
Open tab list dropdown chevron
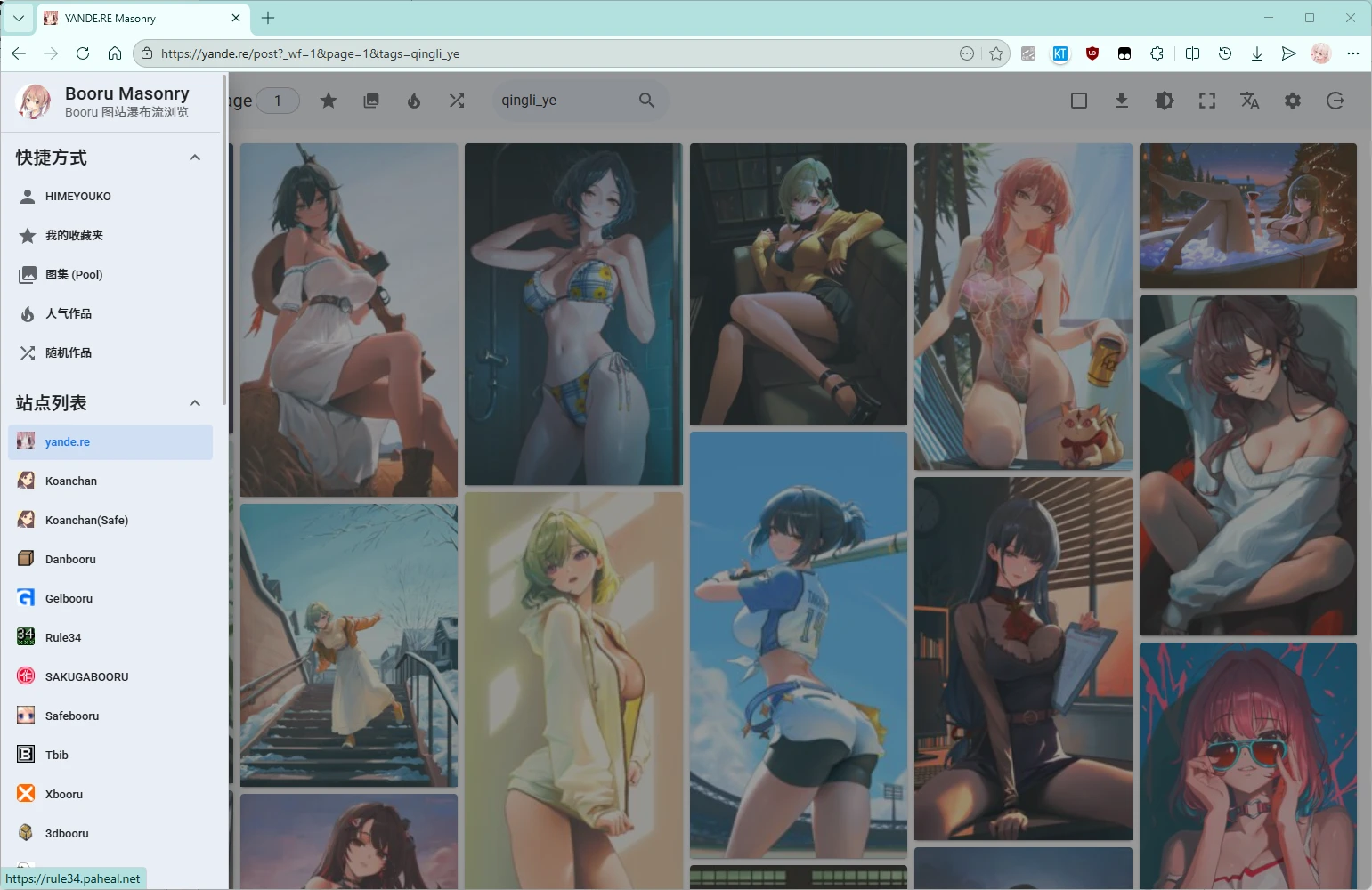18,18
